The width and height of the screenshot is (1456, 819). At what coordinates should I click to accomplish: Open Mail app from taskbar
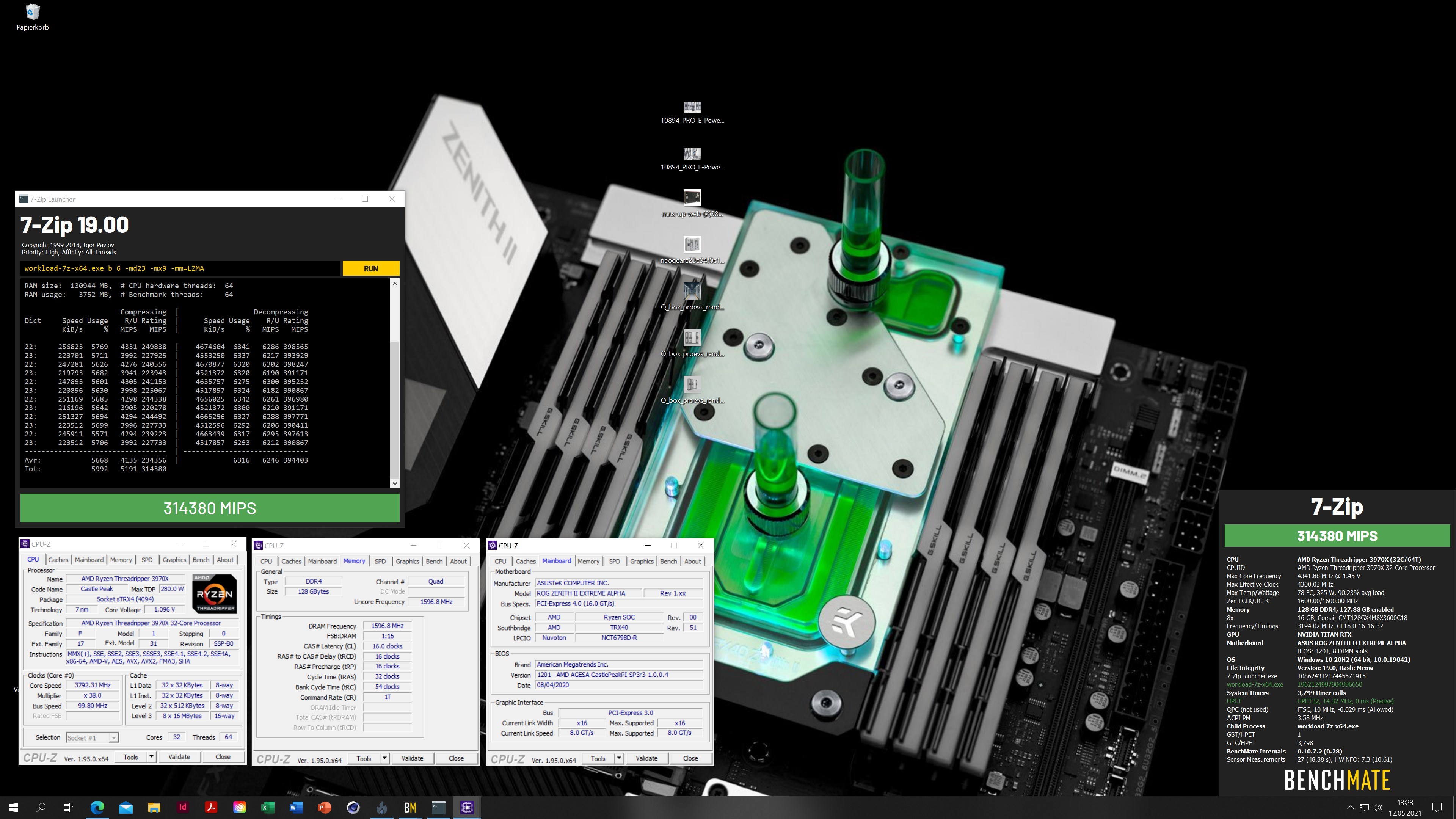click(126, 807)
